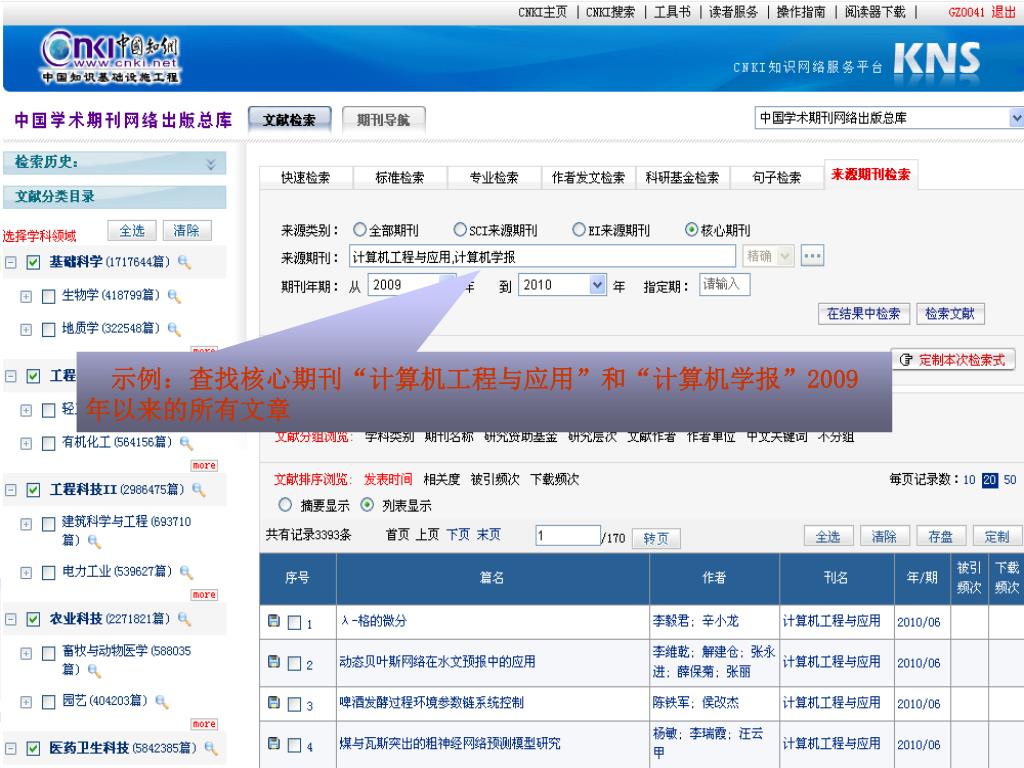Image resolution: width=1024 pixels, height=768 pixels.
Task: Switch to 快速检索 tab
Action: coord(306,177)
